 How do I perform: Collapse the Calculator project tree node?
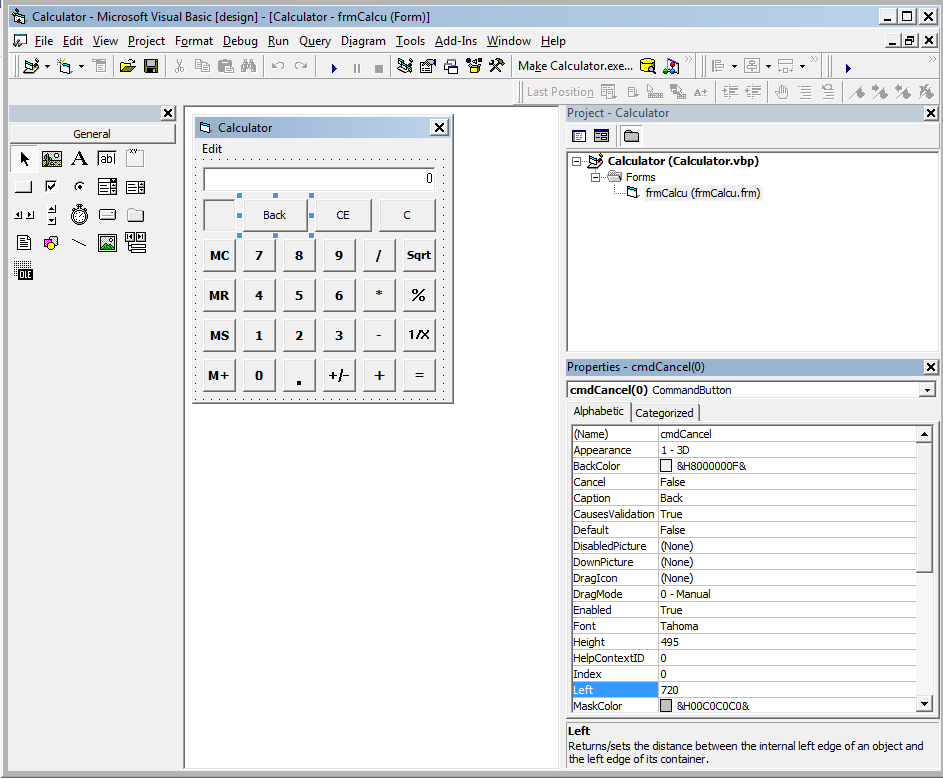click(576, 161)
